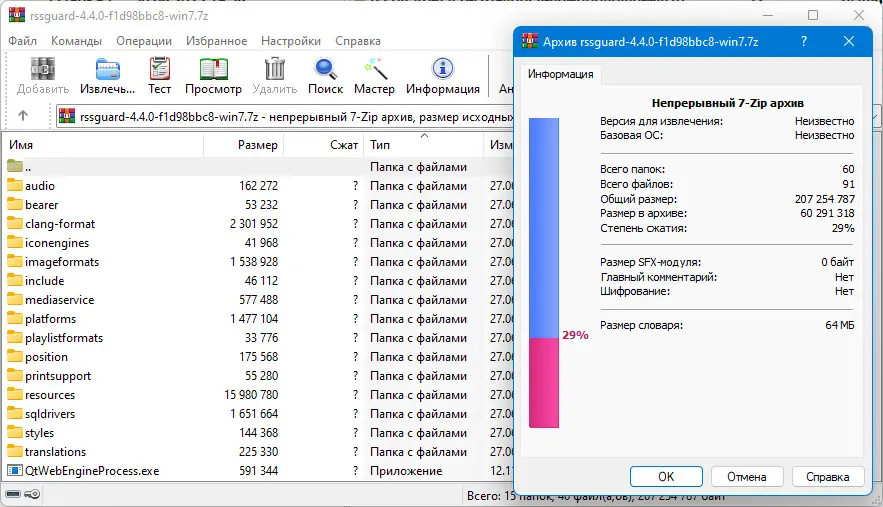The image size is (883, 507).
Task: Click the resources folder icon
Action: pyautogui.click(x=15, y=395)
